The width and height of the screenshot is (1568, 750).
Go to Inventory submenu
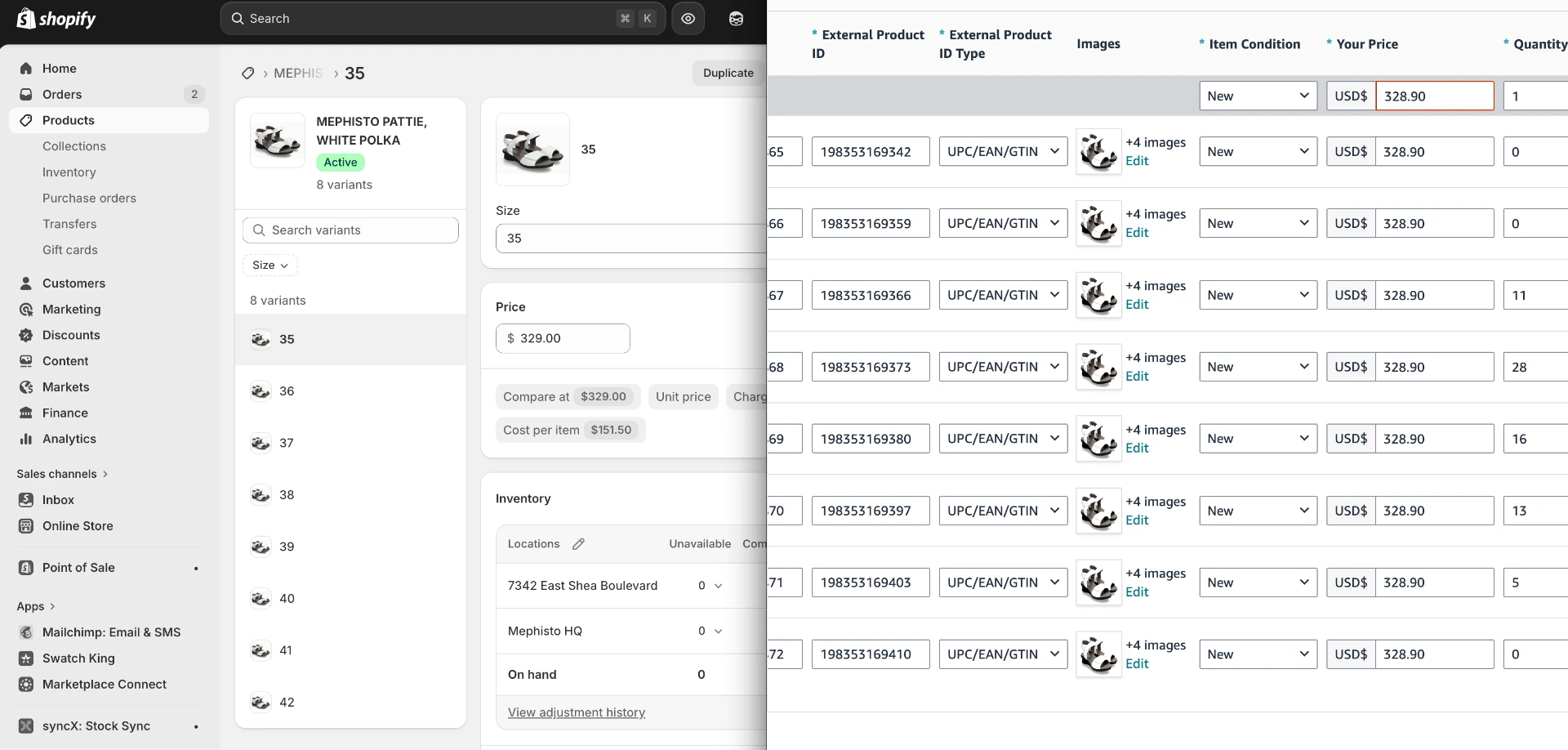click(69, 172)
